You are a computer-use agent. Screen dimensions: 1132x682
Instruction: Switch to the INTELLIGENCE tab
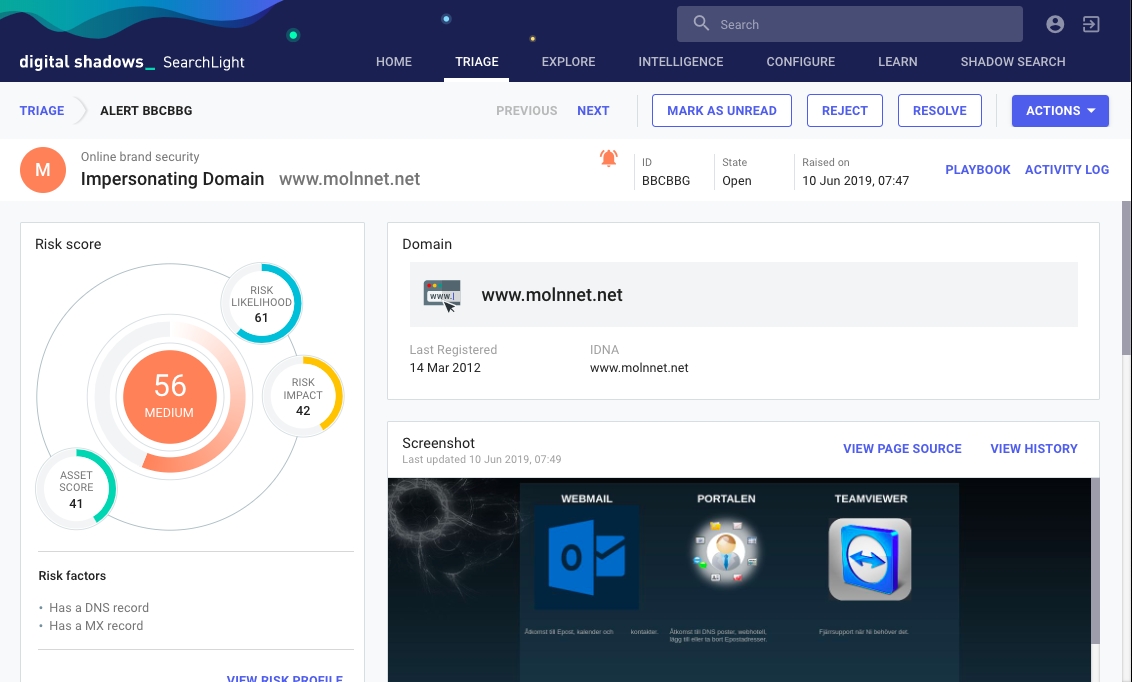680,61
